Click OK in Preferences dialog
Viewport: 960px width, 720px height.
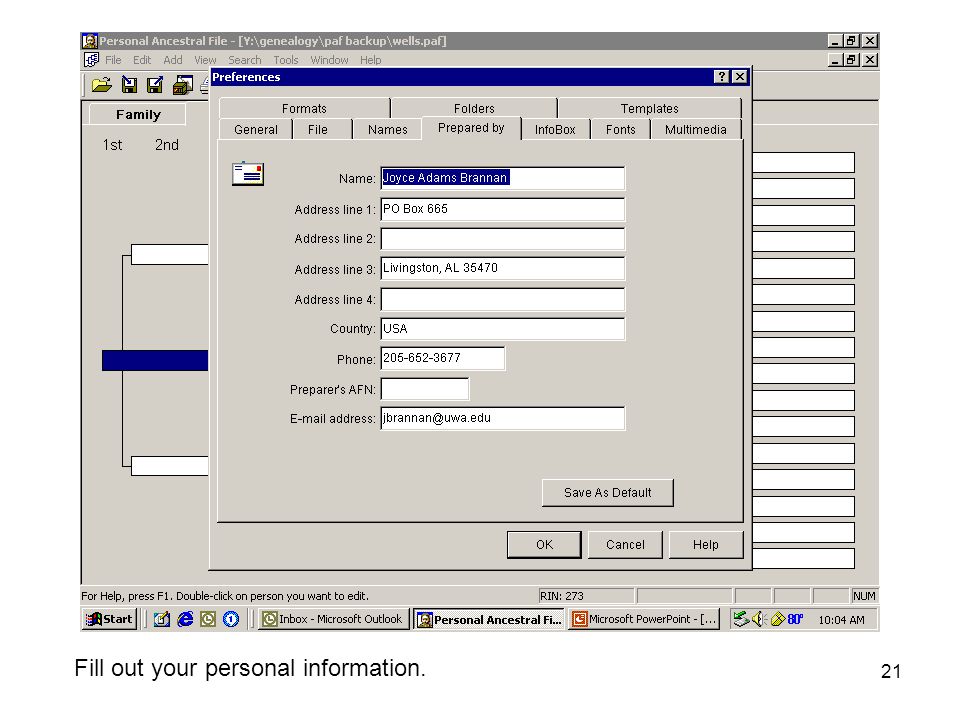pos(544,544)
